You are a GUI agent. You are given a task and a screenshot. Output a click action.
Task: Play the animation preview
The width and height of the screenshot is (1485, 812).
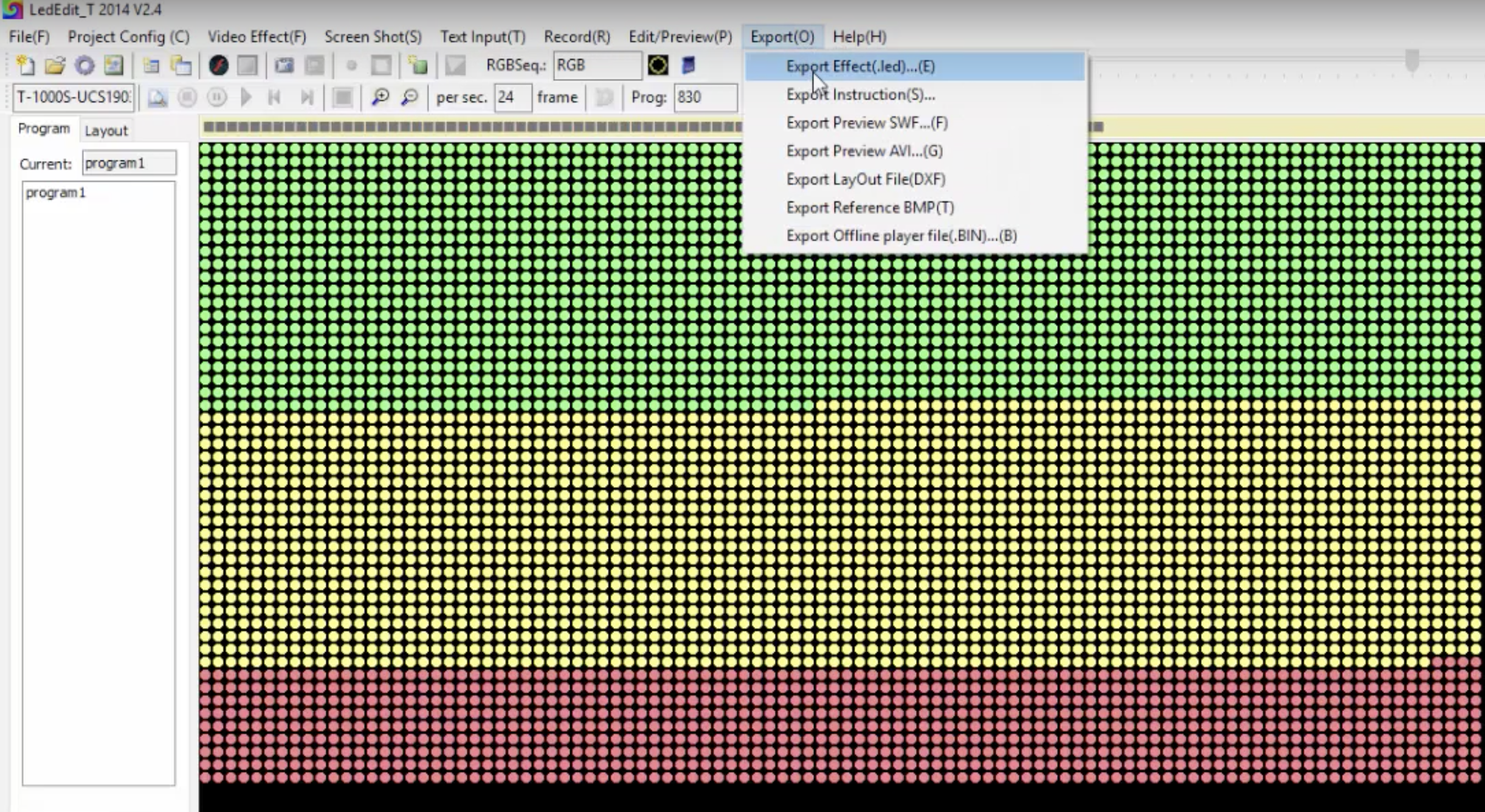click(246, 97)
